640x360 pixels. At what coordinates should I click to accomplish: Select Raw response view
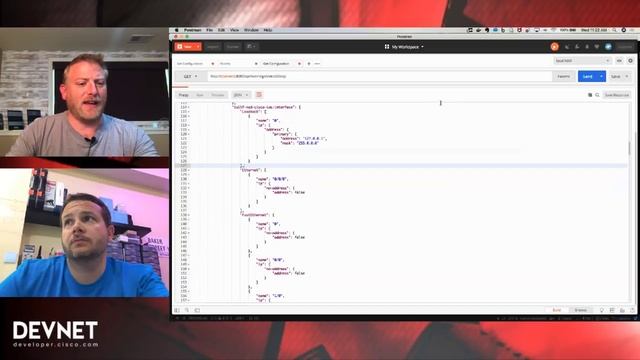coord(200,95)
